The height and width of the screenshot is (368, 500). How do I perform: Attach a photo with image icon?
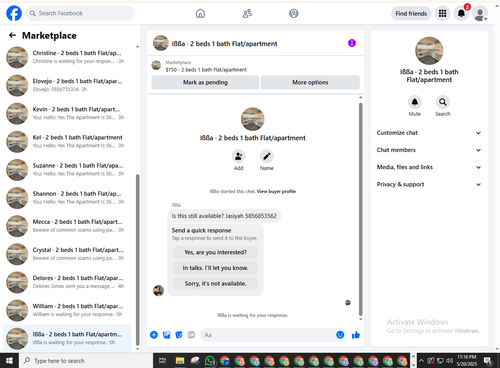[x=166, y=335]
